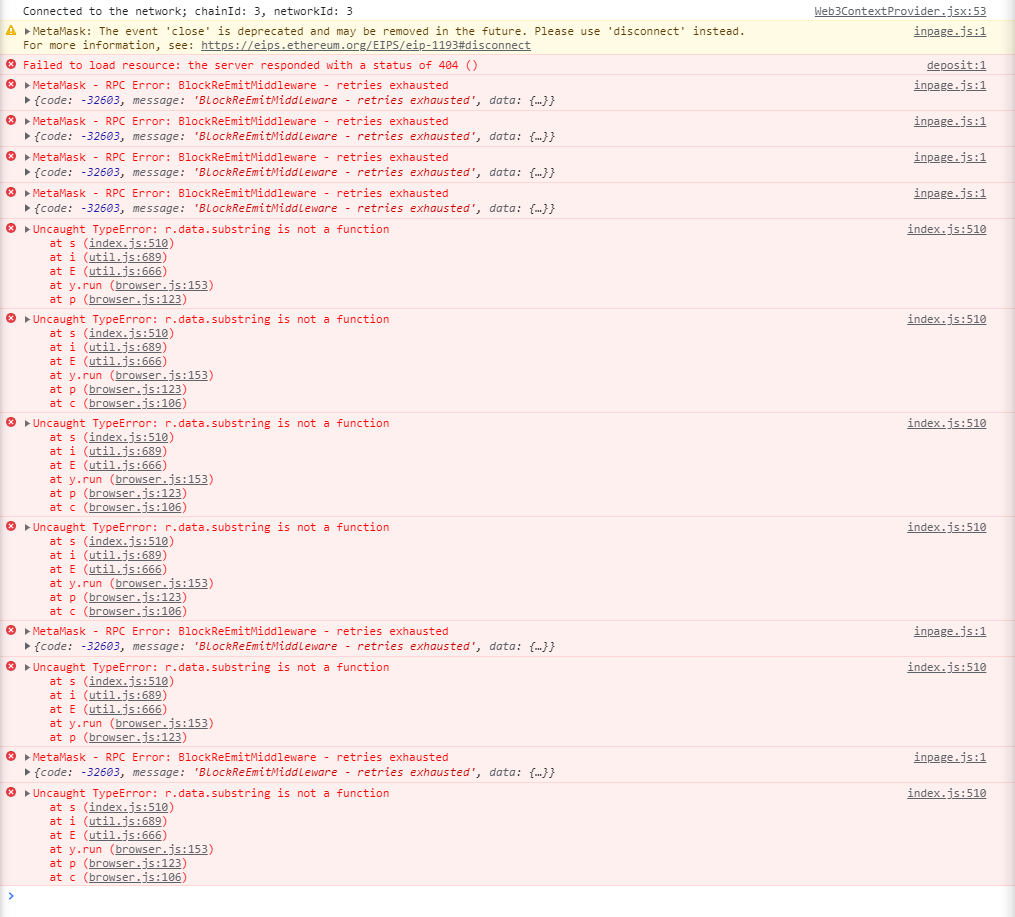This screenshot has width=1015, height=917.
Task: Collapse the first Uncaught TypeError stack trace
Action: pos(27,230)
